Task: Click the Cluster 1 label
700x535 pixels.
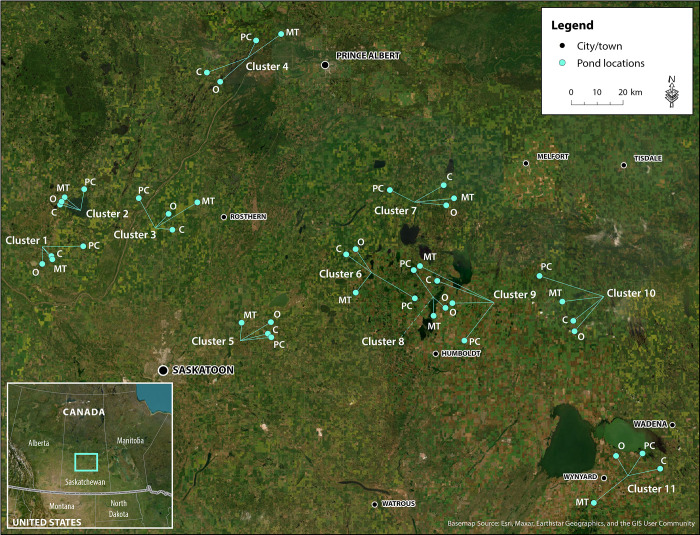Action: coord(26,241)
